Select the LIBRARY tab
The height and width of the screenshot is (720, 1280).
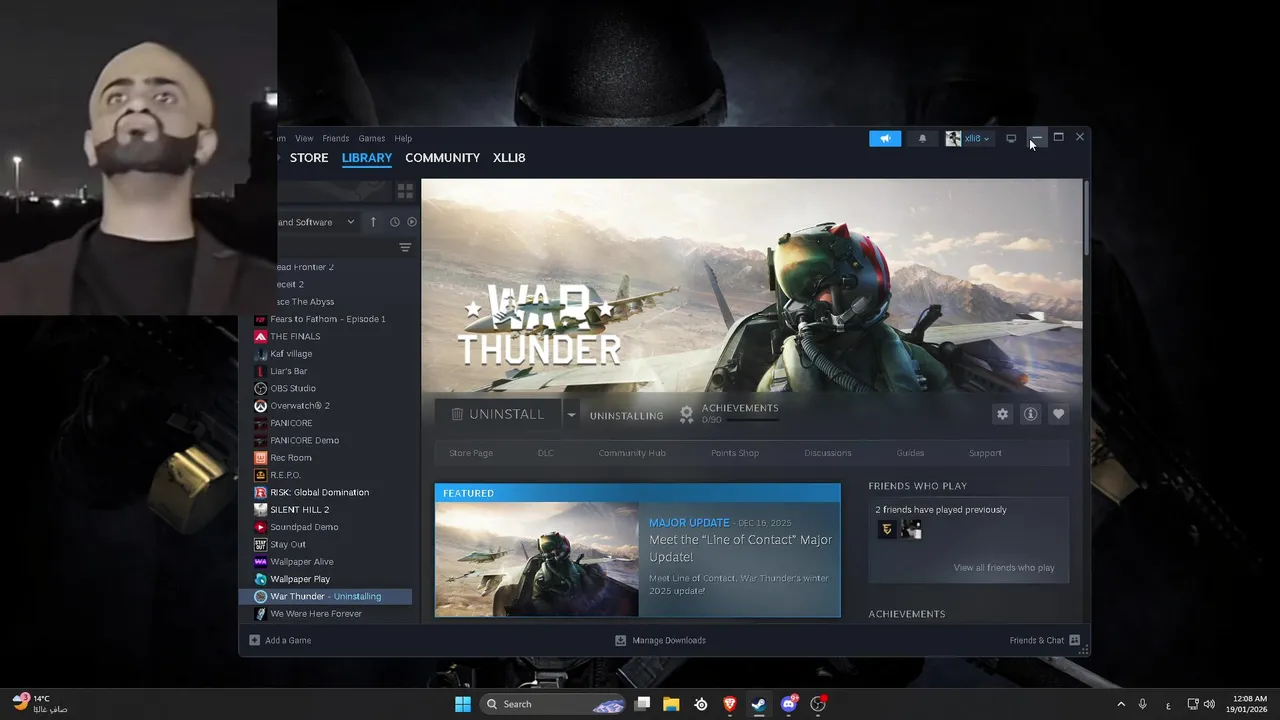tap(367, 158)
